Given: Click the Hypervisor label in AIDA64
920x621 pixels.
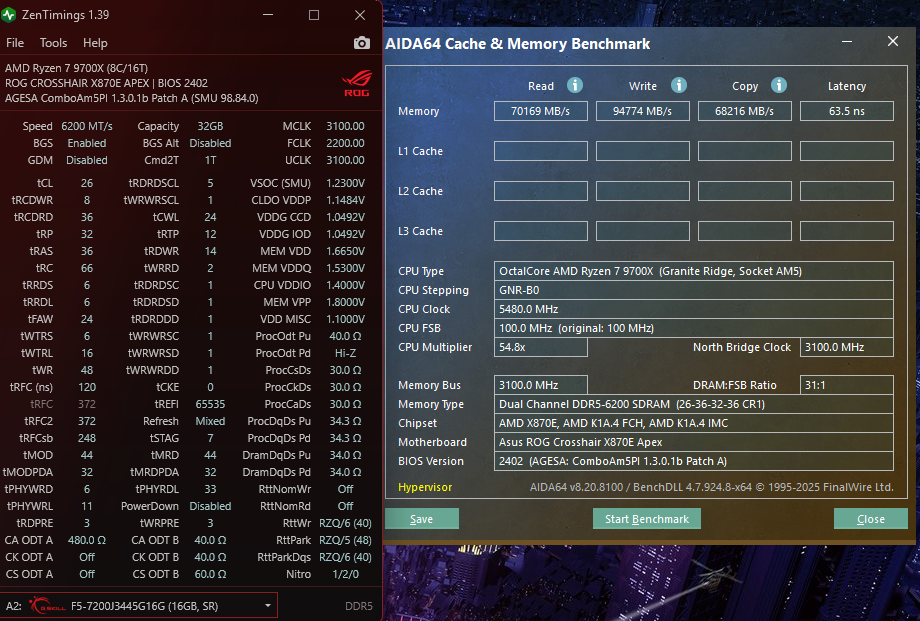Looking at the screenshot, I should tap(425, 487).
